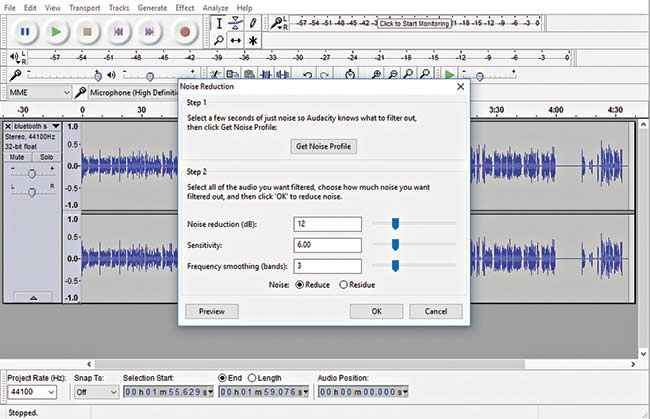Image resolution: width=650 pixels, height=419 pixels.
Task: Click the Noise reduction (dB) value field
Action: click(327, 224)
